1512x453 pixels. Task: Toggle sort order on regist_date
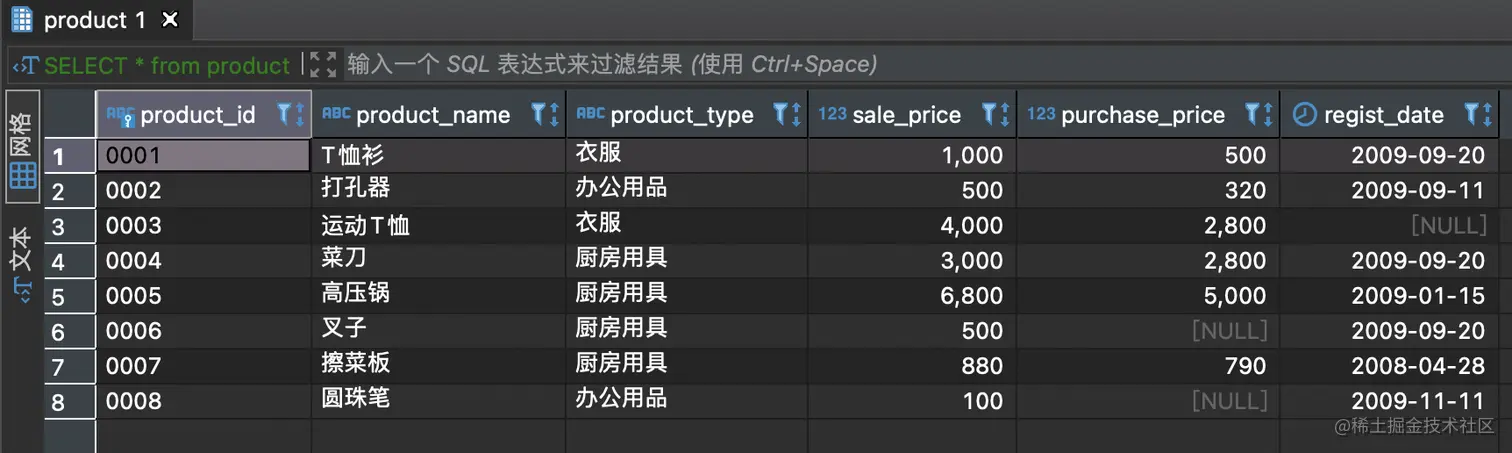(x=1487, y=114)
